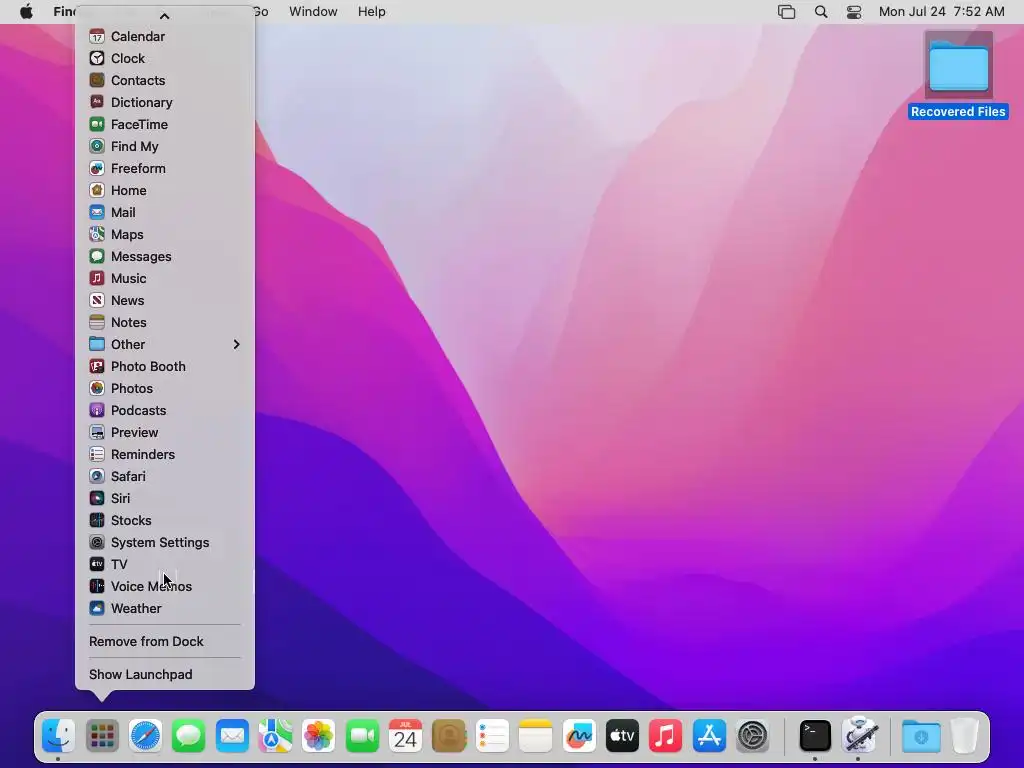Choose Voice Memos from the menu
Image resolution: width=1024 pixels, height=768 pixels.
click(165, 586)
